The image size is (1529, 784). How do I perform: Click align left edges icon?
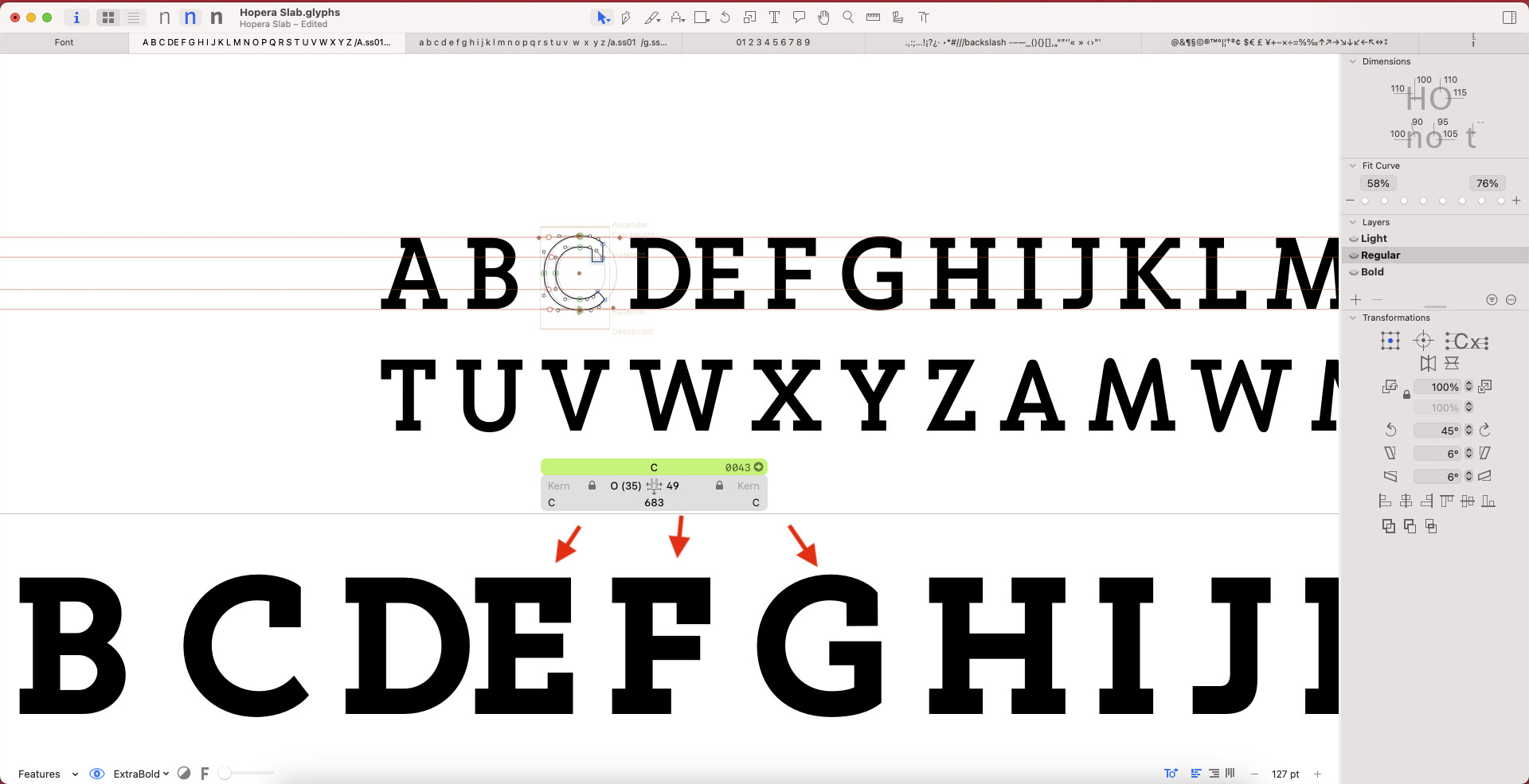pyautogui.click(x=1385, y=501)
